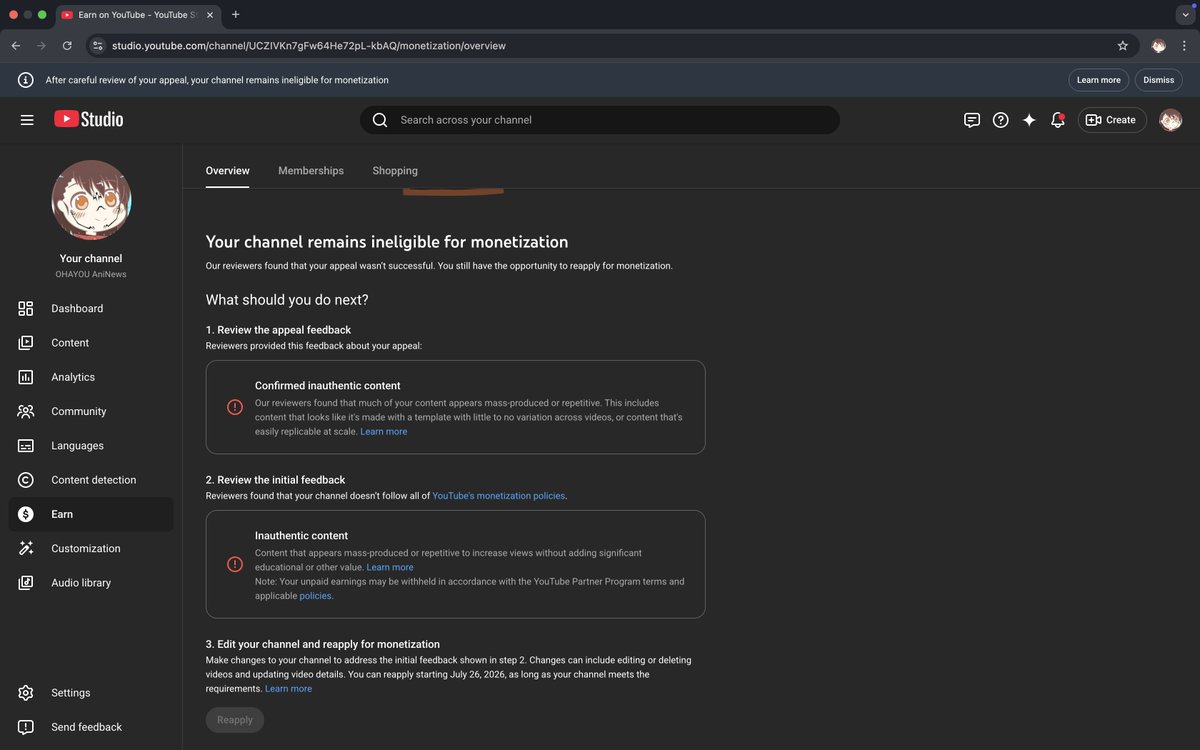Screen dimensions: 1200x750
Task: Click the Languages subtitles icon
Action: (26, 446)
